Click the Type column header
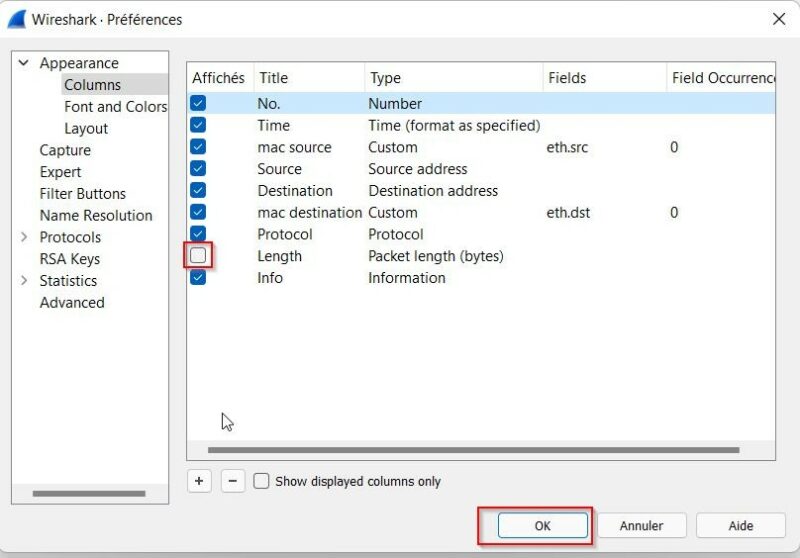The width and height of the screenshot is (800, 558). 454,78
